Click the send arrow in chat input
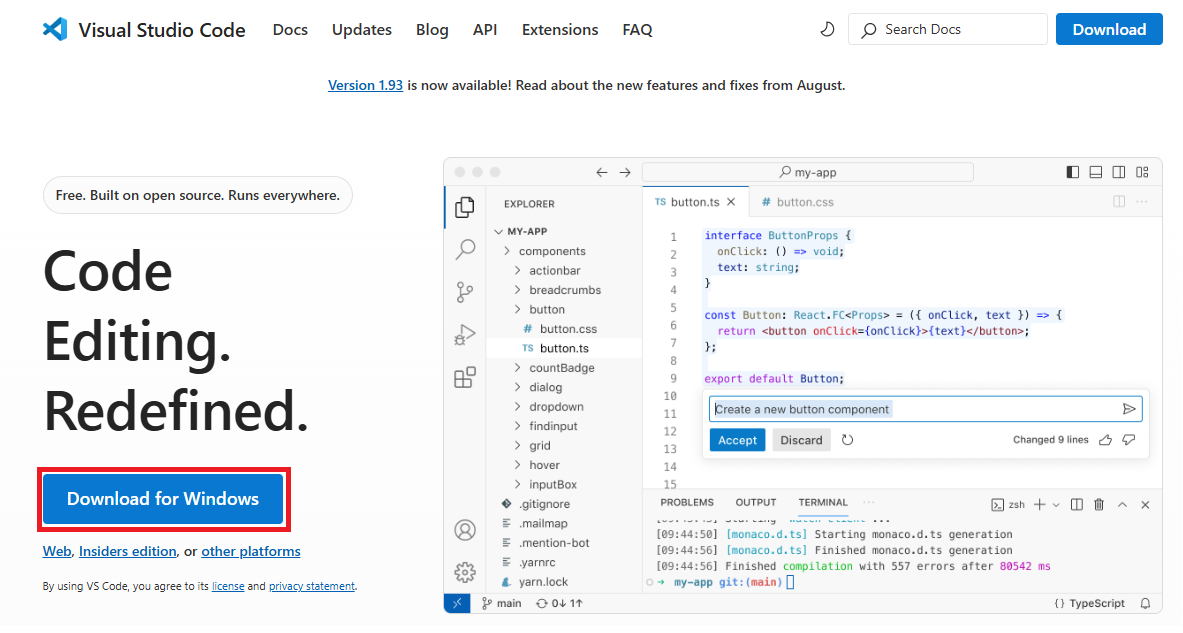Viewport: 1183px width, 633px height. 1129,409
